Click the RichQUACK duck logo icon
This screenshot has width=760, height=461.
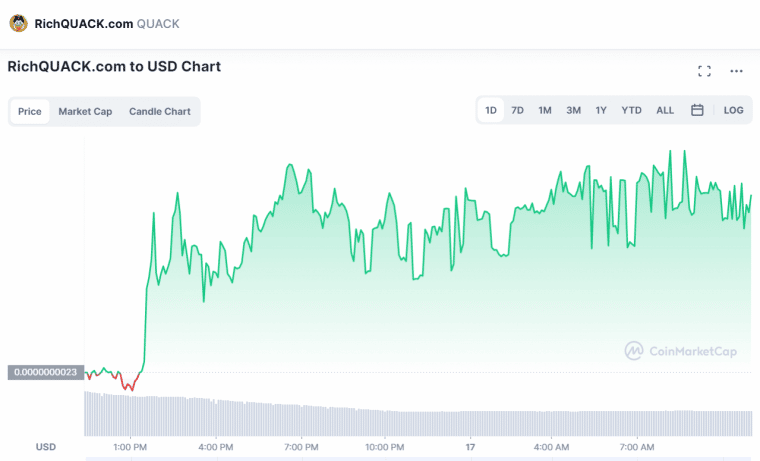(18, 23)
